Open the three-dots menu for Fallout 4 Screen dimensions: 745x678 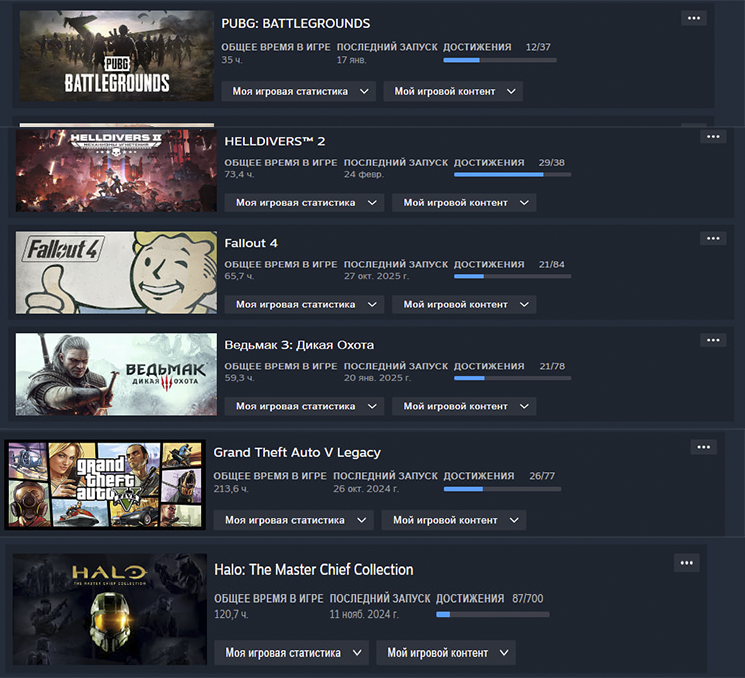[712, 239]
